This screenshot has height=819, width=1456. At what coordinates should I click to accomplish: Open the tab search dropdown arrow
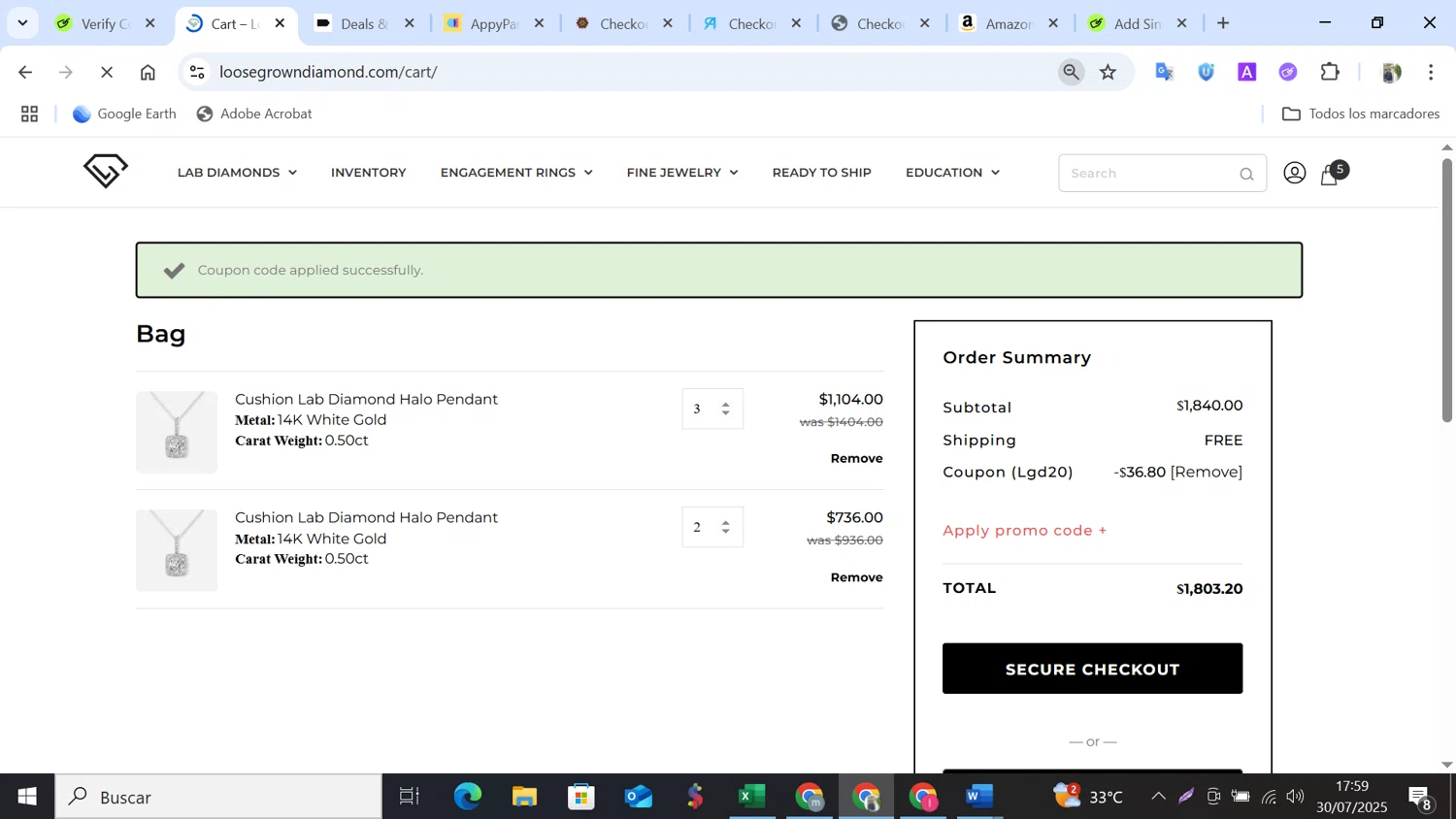pos(22,23)
